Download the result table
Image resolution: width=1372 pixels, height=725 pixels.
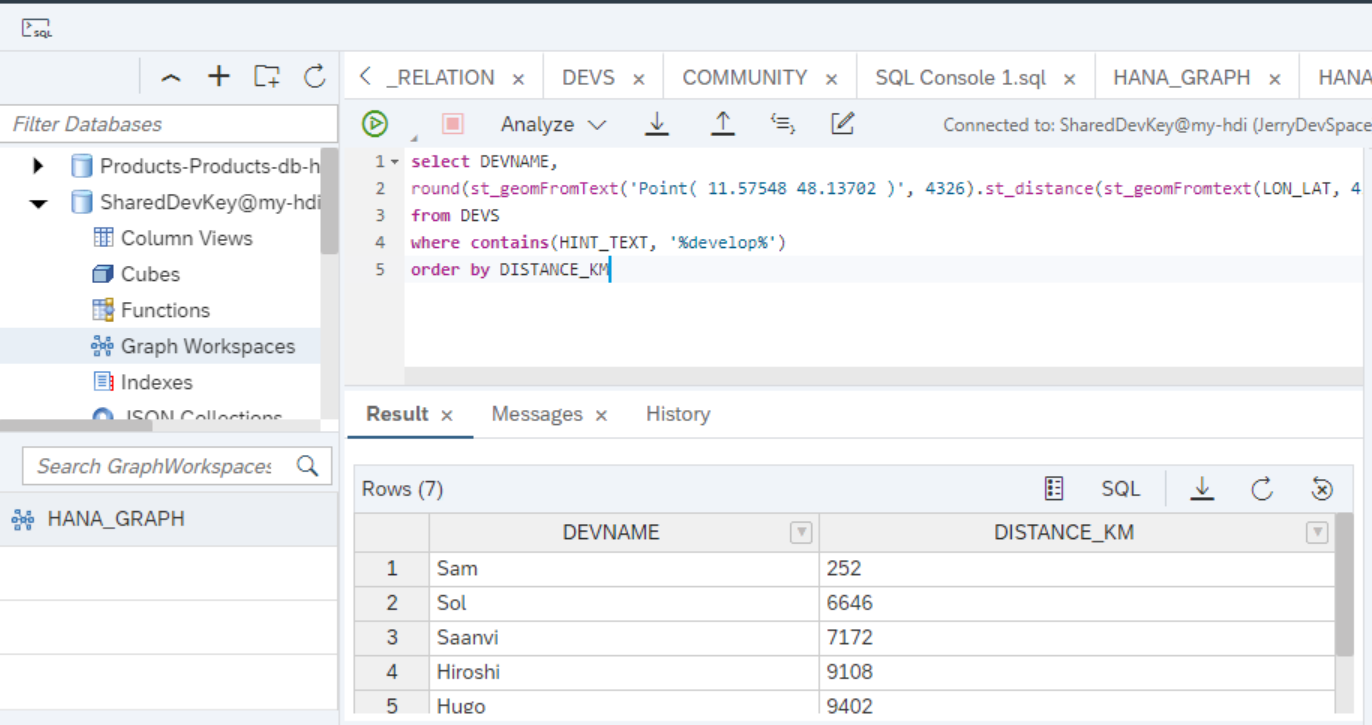pos(1202,488)
